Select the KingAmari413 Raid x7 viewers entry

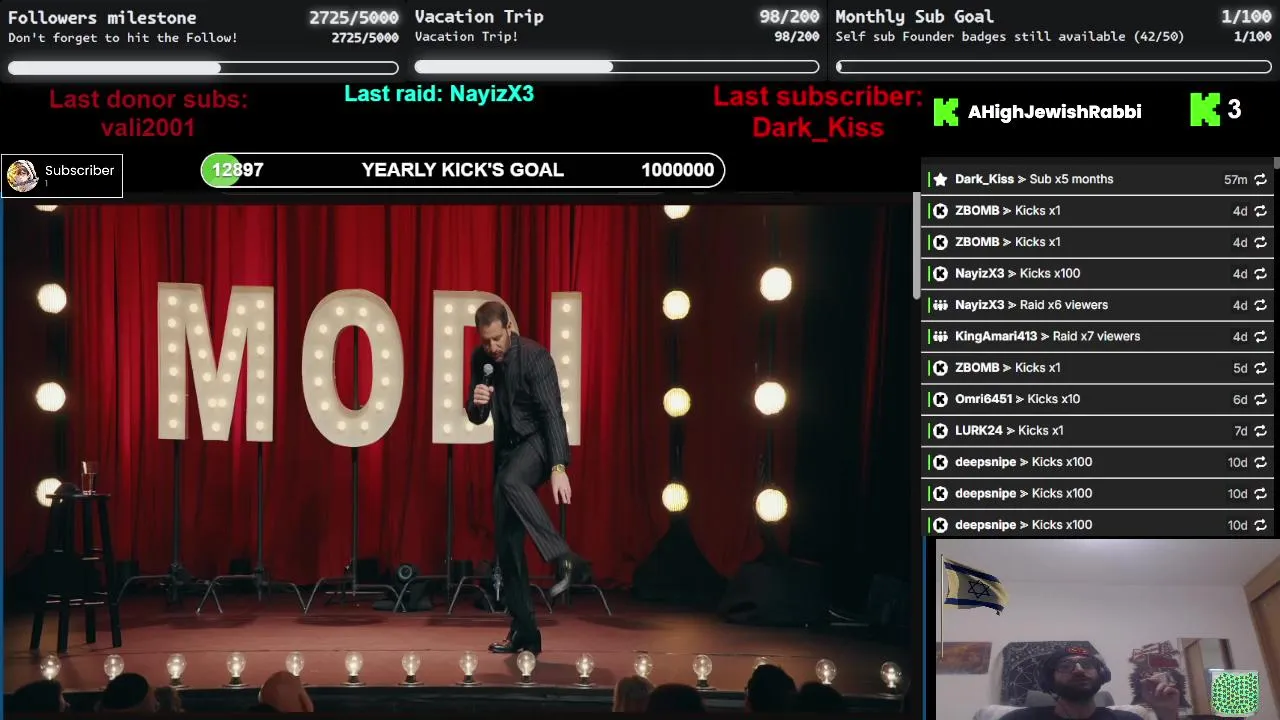point(1098,336)
